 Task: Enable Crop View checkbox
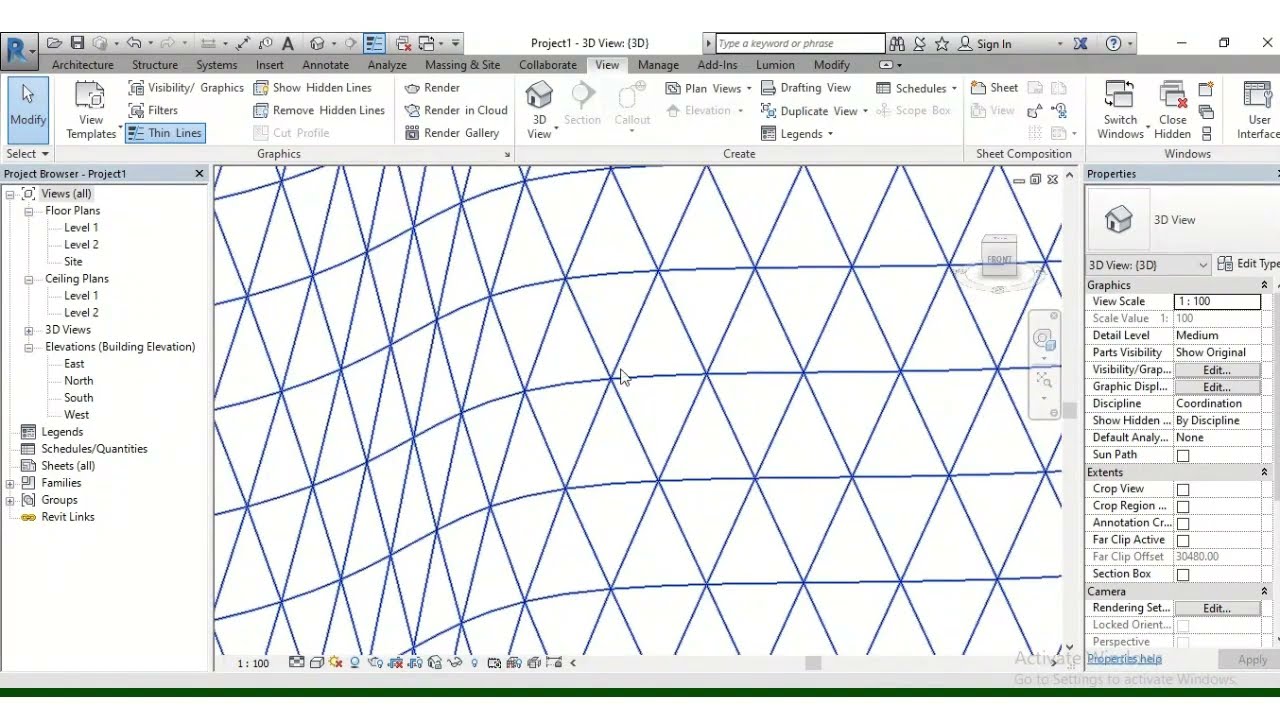coord(1183,490)
